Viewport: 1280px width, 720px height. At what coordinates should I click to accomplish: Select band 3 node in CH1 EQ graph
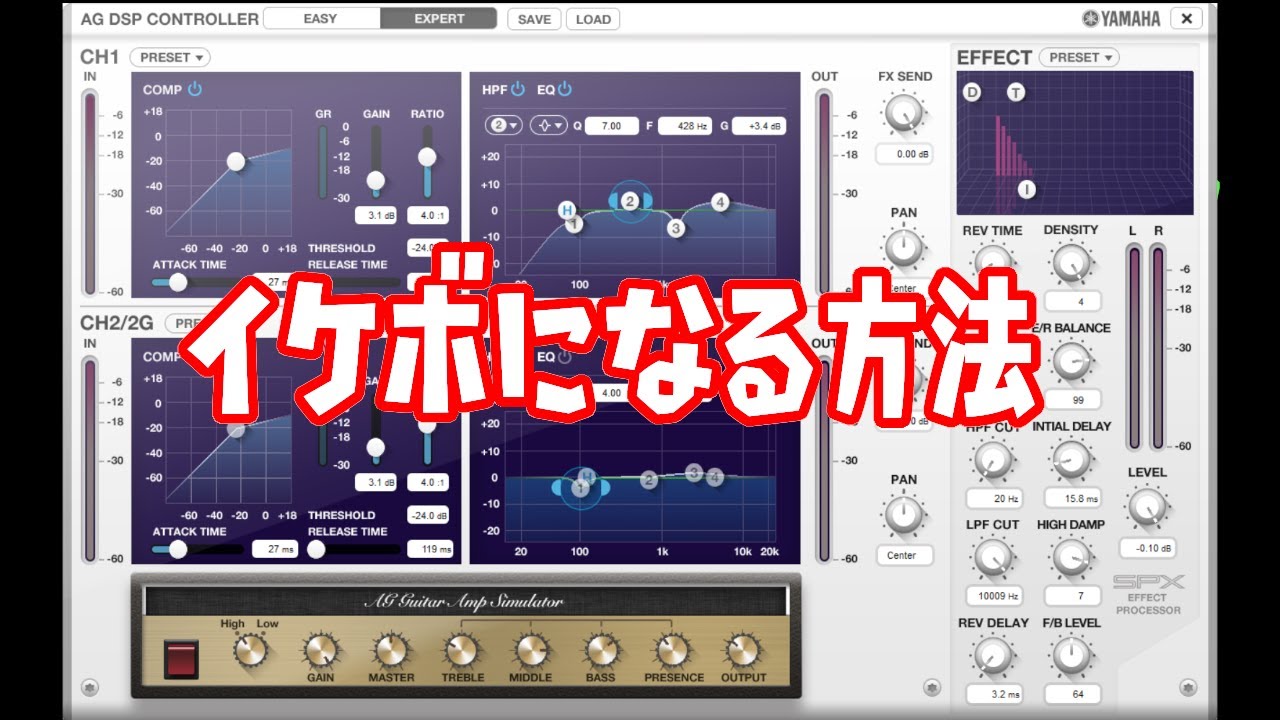(x=676, y=228)
